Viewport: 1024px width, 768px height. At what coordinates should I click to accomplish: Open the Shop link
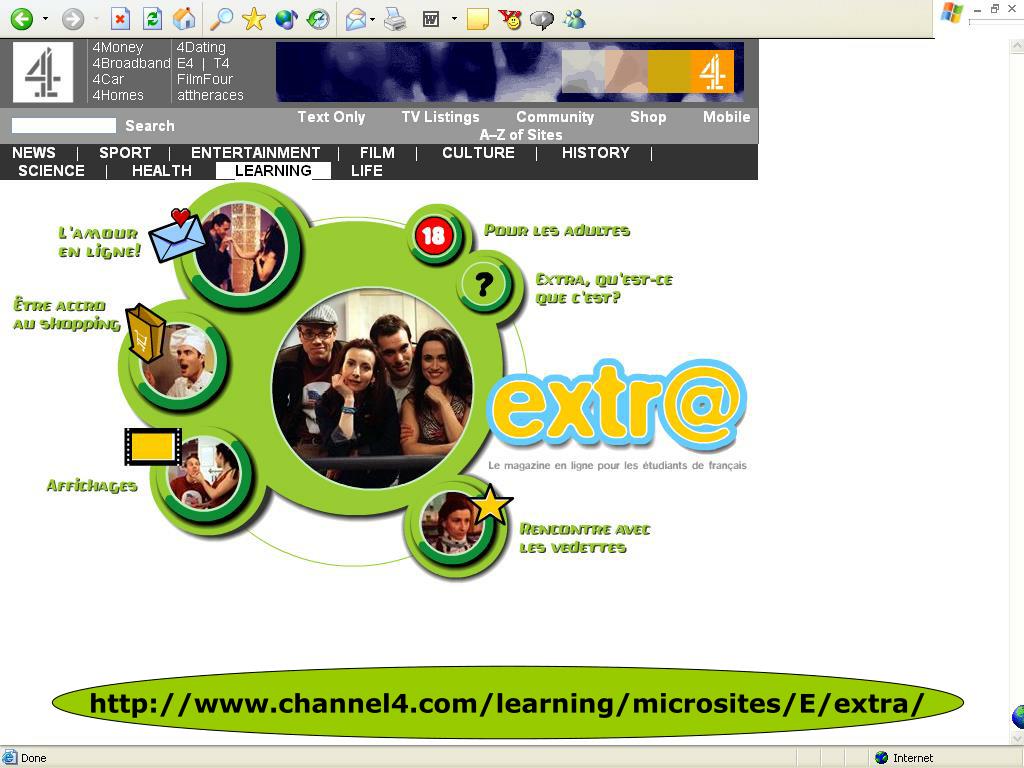[648, 117]
